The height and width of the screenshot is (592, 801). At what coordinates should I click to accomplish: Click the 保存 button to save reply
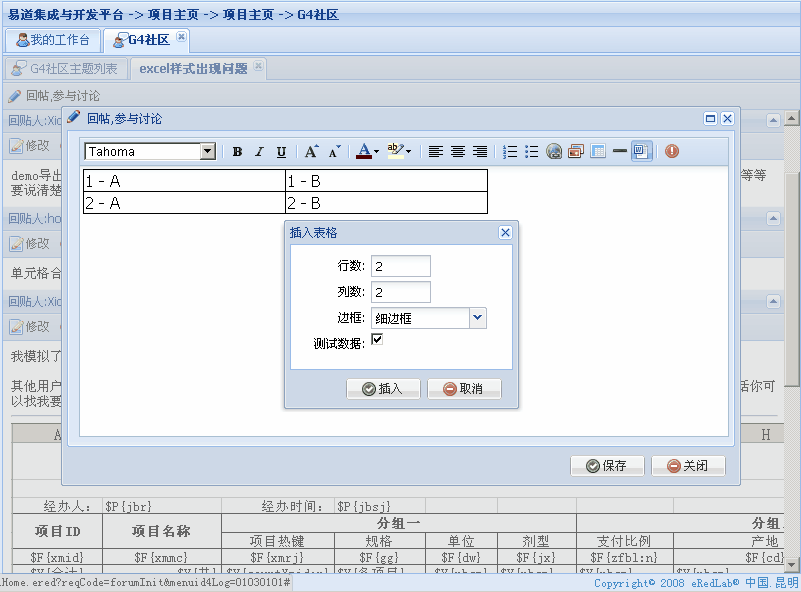(x=607, y=465)
